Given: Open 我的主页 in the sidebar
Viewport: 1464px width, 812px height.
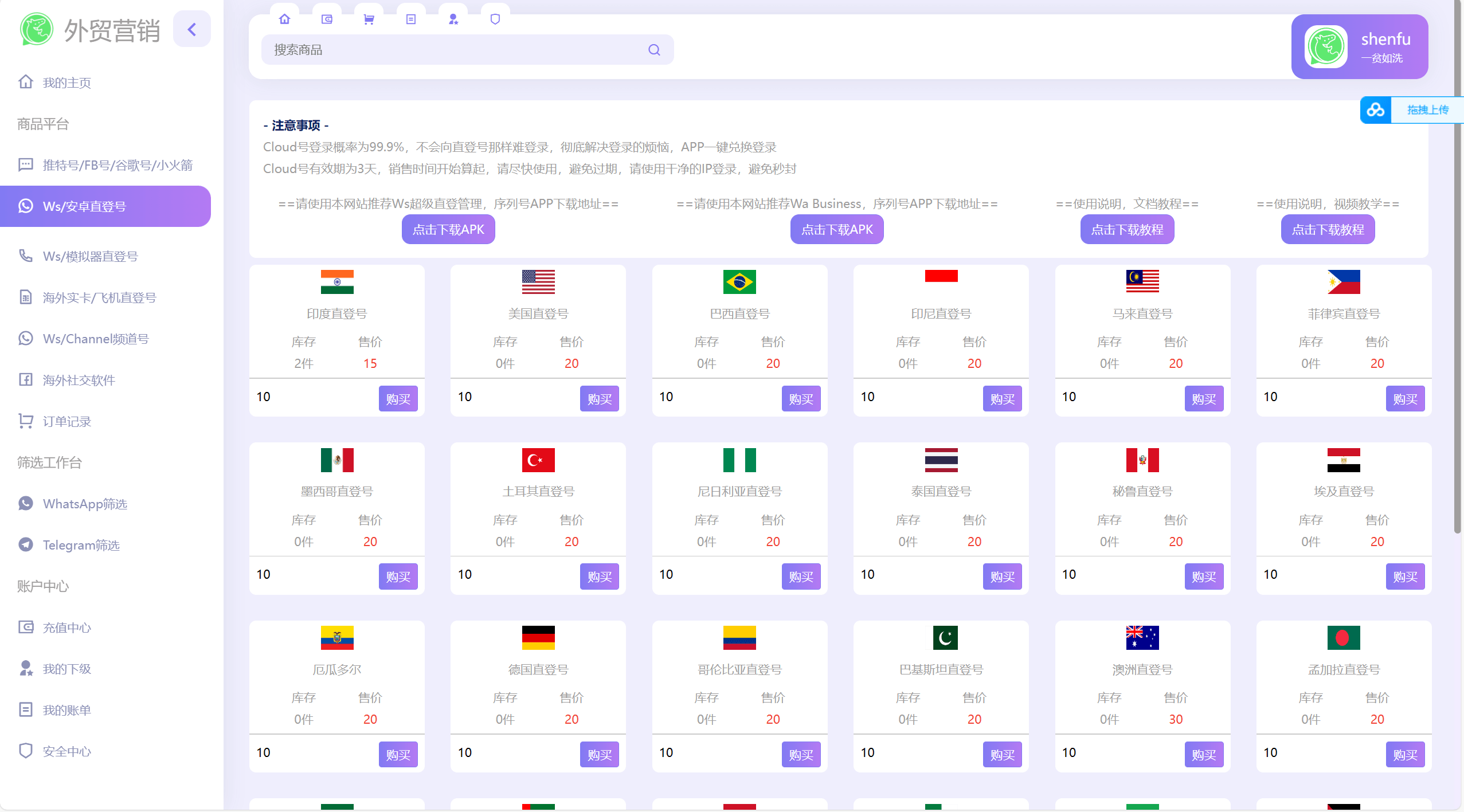Looking at the screenshot, I should (x=66, y=82).
